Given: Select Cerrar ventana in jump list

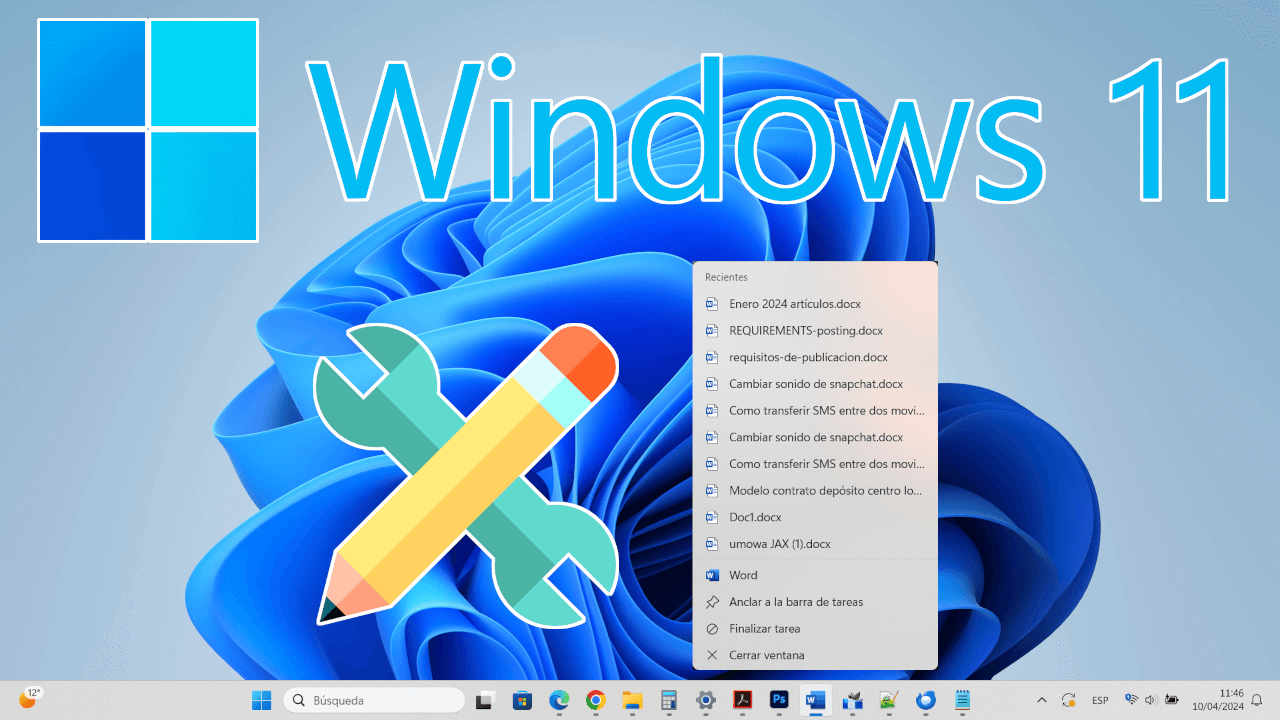Looking at the screenshot, I should point(815,655).
